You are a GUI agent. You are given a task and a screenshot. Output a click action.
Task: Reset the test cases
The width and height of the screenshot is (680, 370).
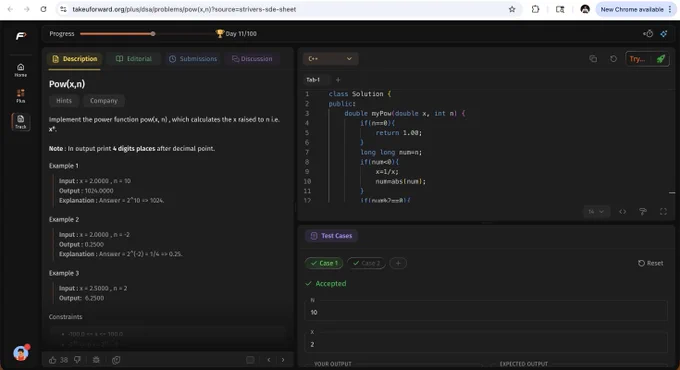click(650, 263)
